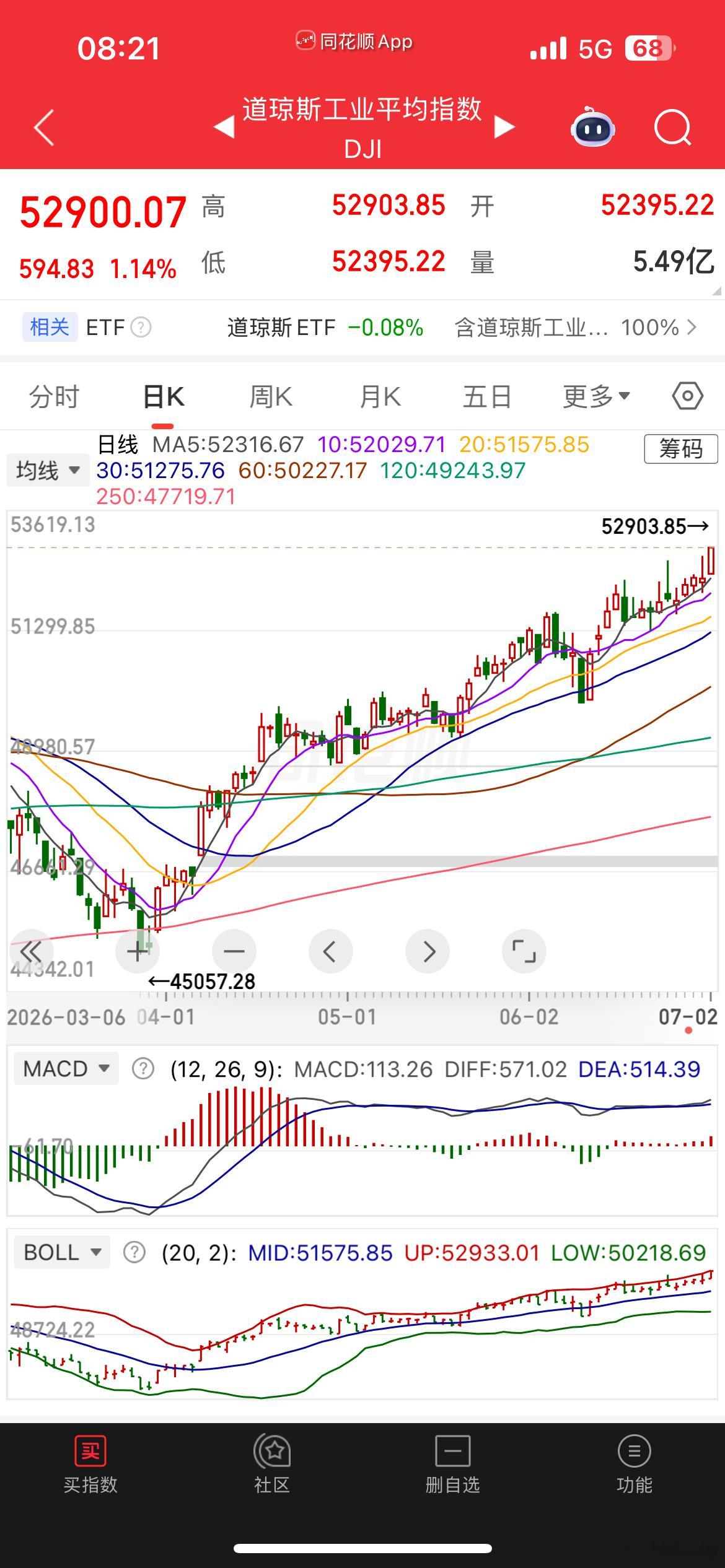Open MACD indicator help icon
The width and height of the screenshot is (725, 1568).
143,1069
